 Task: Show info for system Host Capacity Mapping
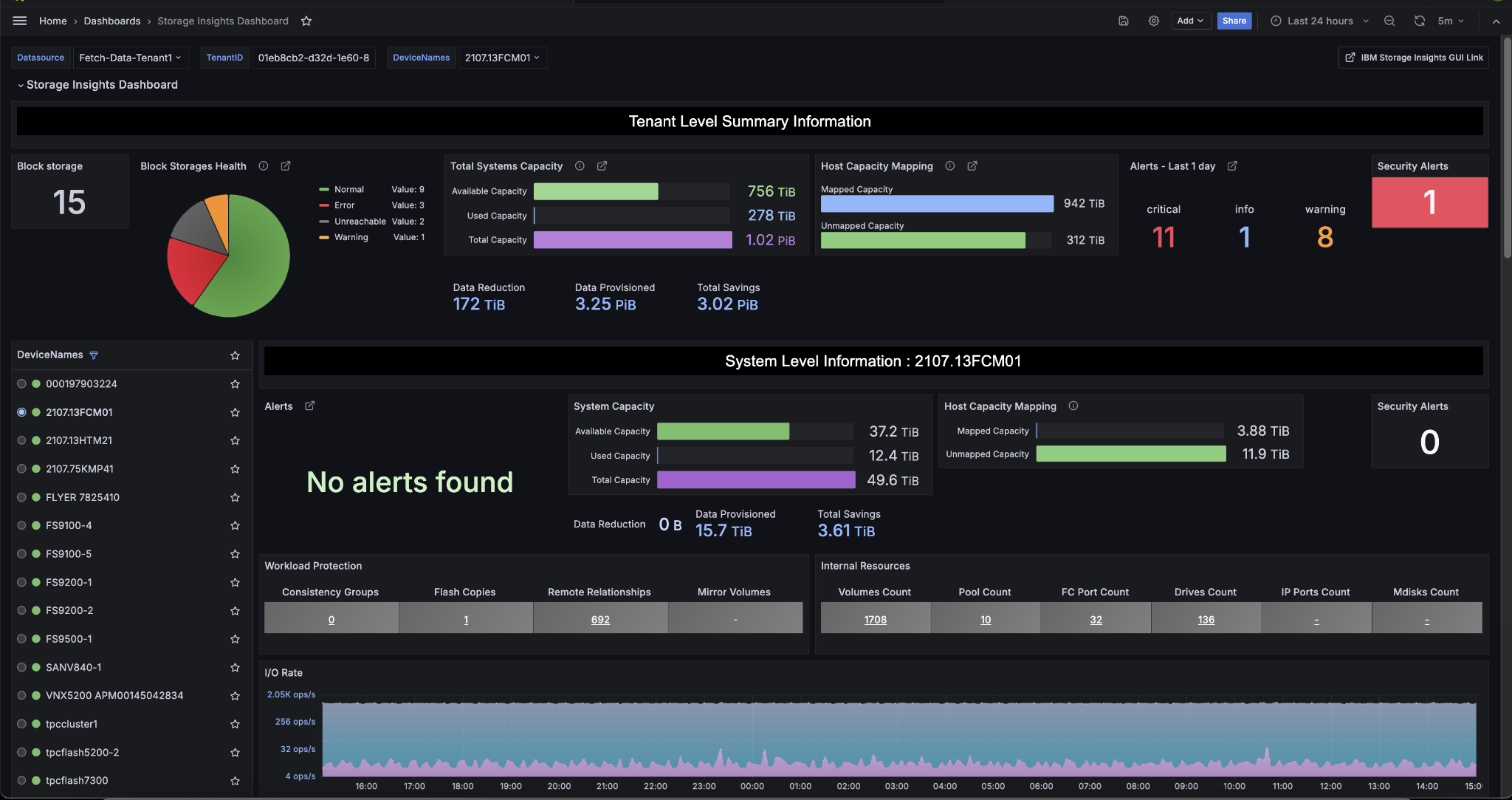click(x=1073, y=406)
